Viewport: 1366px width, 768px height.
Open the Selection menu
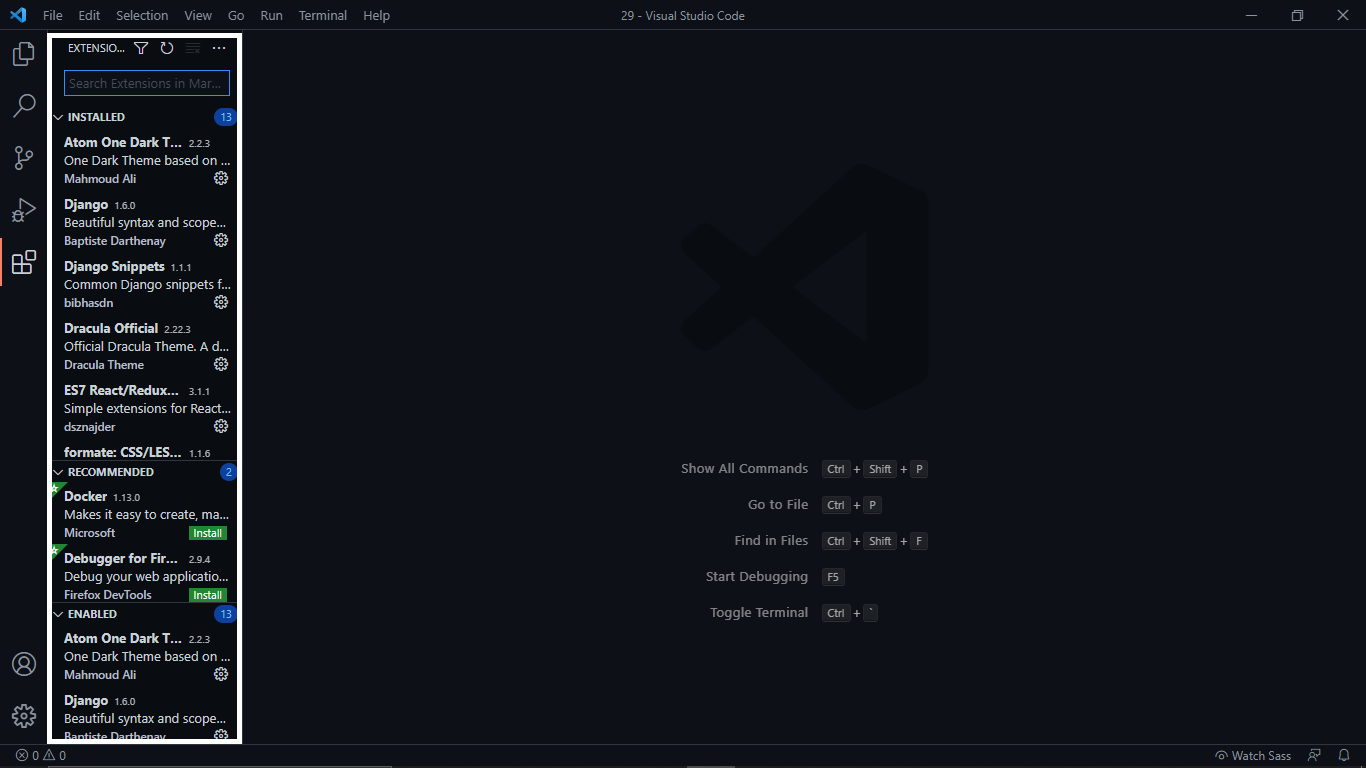142,15
